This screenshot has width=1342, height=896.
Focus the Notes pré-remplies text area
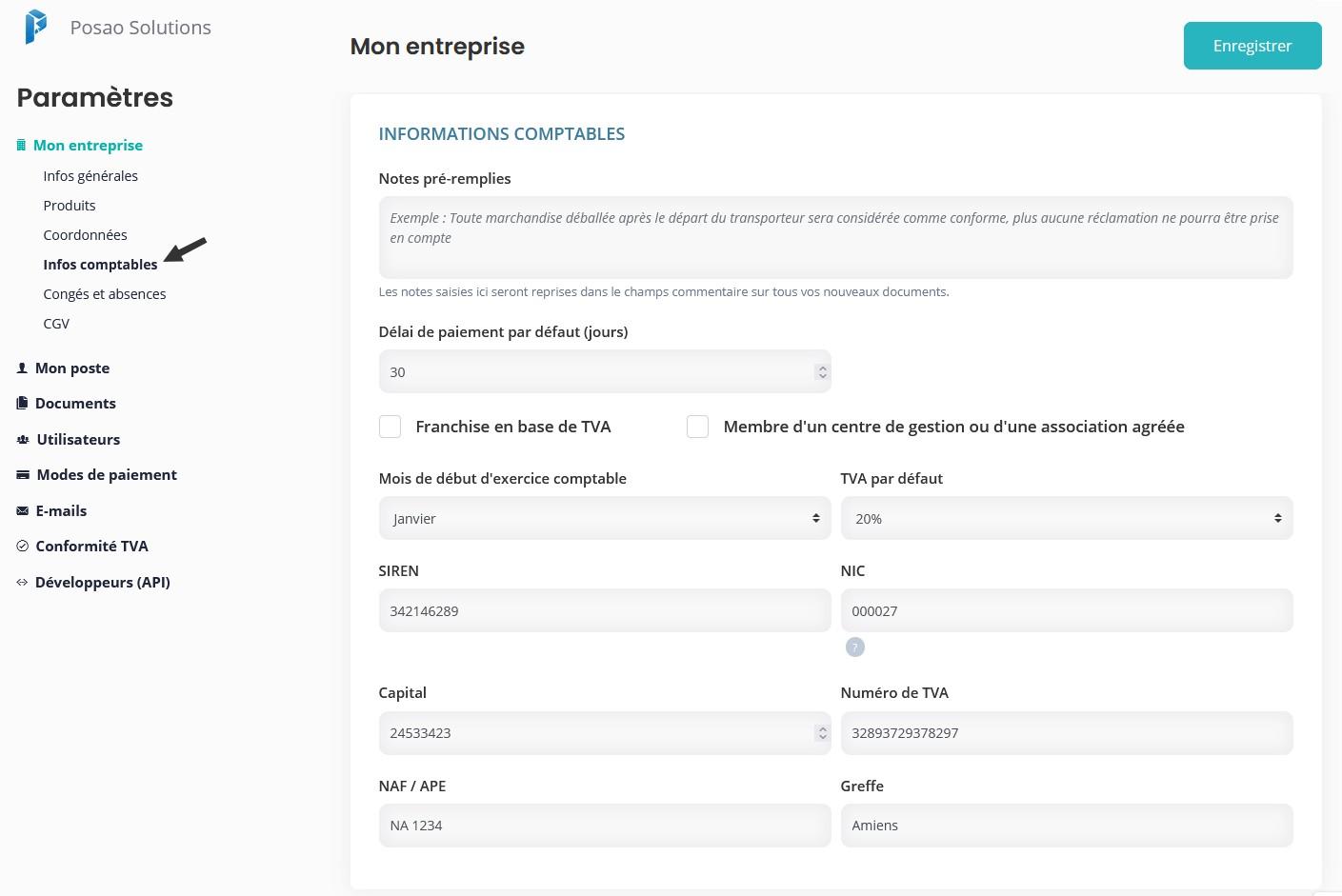[835, 237]
